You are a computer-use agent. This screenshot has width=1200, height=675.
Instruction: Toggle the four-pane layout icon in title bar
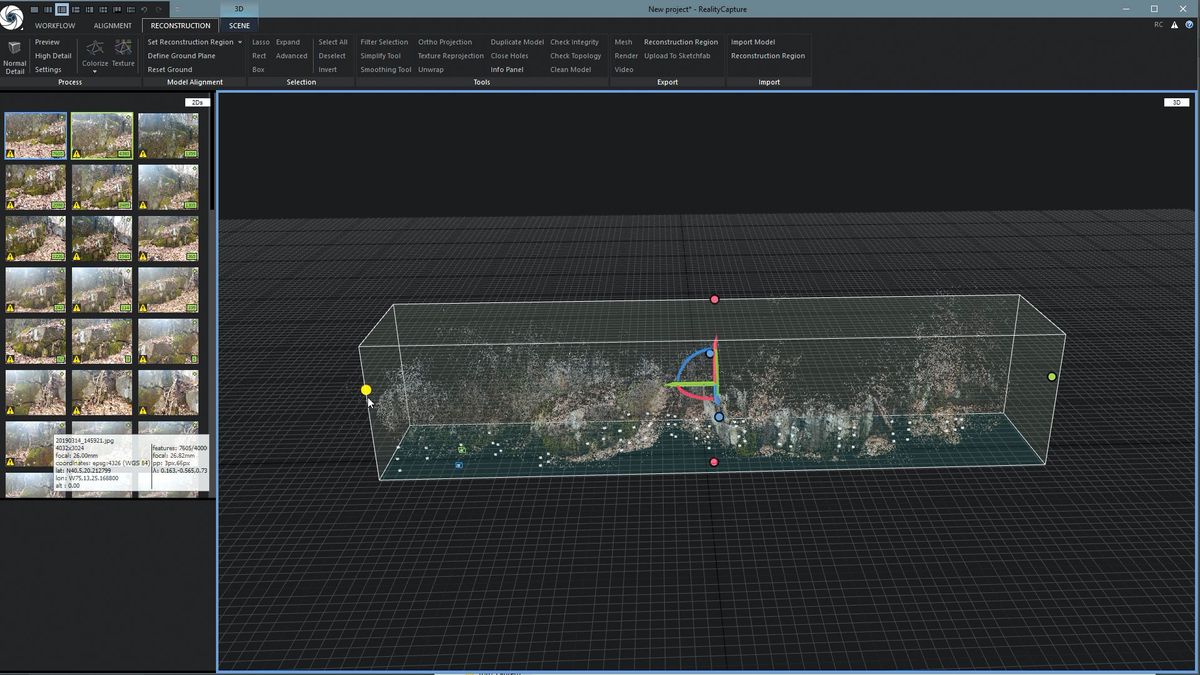(104, 10)
